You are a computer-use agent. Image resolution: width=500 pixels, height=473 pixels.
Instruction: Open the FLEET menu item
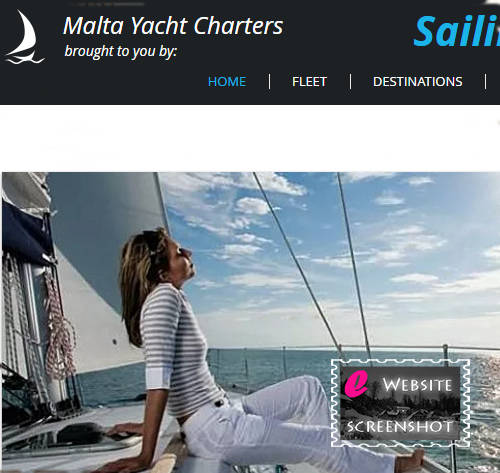tap(309, 82)
